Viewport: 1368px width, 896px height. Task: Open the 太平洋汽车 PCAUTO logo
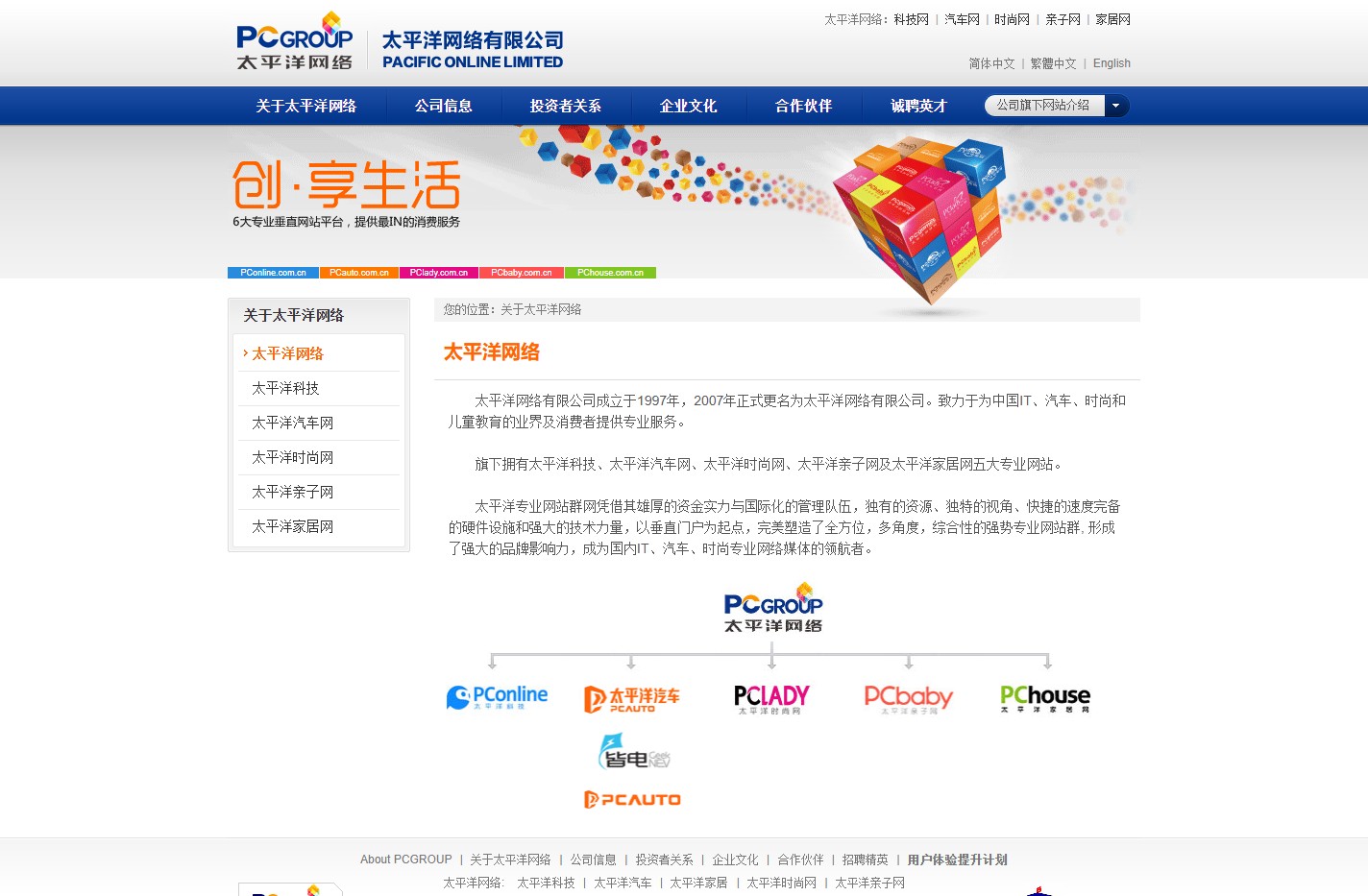[x=632, y=699]
